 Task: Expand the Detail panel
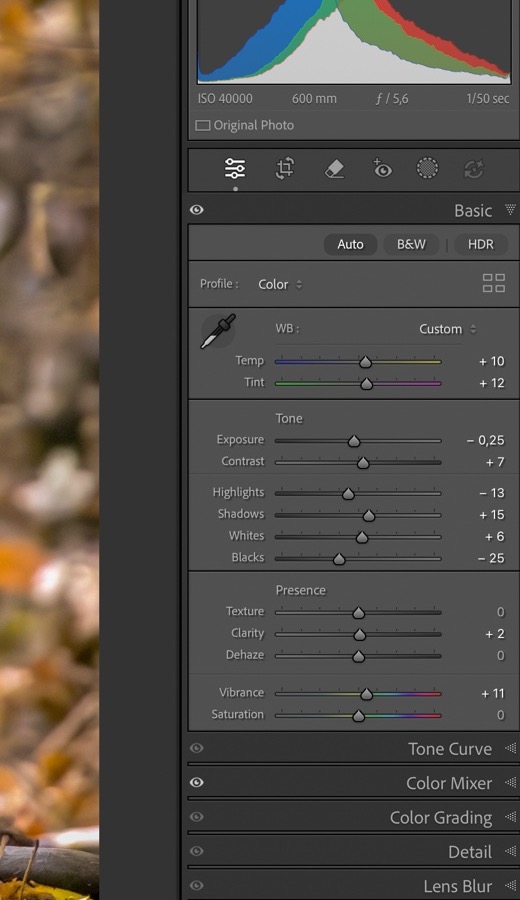click(510, 852)
